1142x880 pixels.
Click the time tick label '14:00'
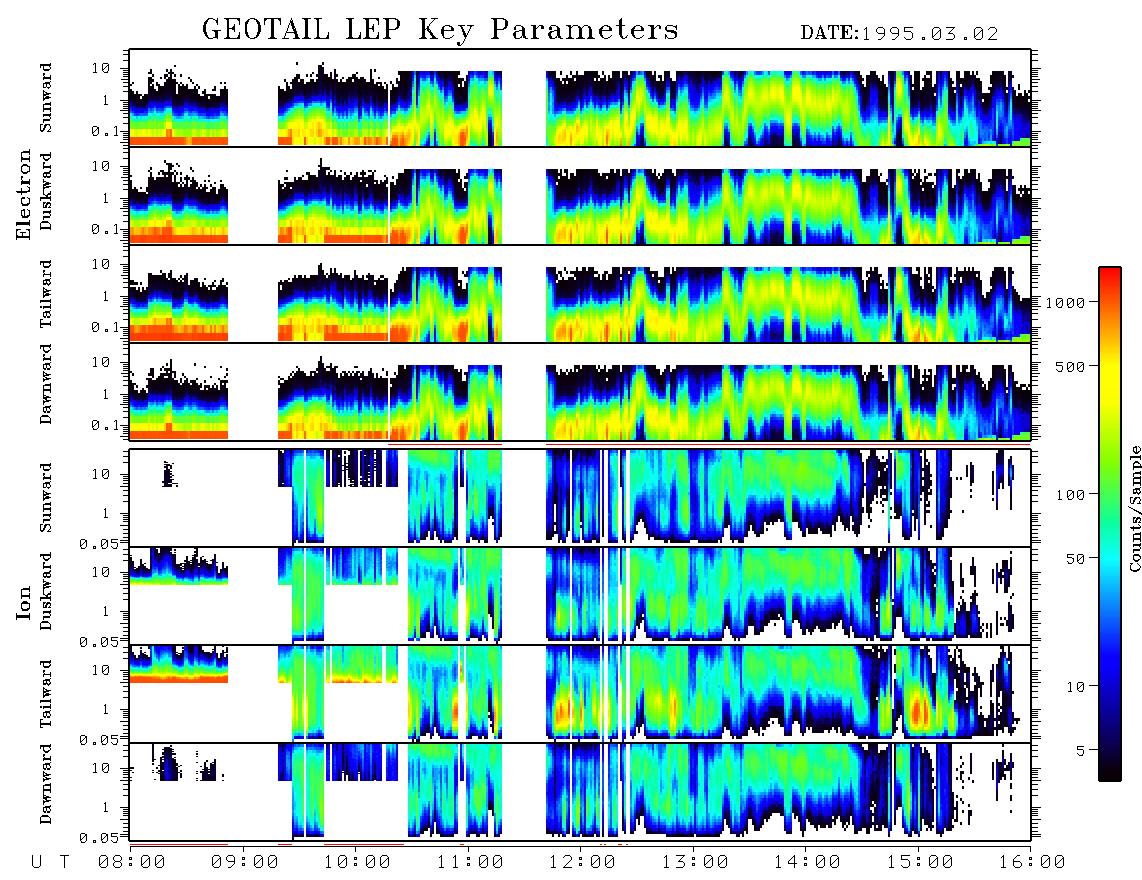click(807, 862)
